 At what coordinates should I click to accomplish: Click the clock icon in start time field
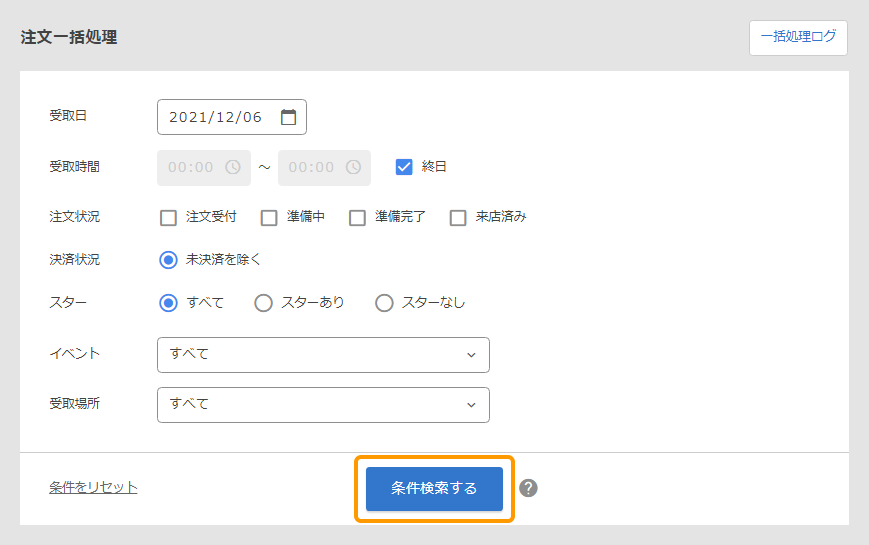233,167
